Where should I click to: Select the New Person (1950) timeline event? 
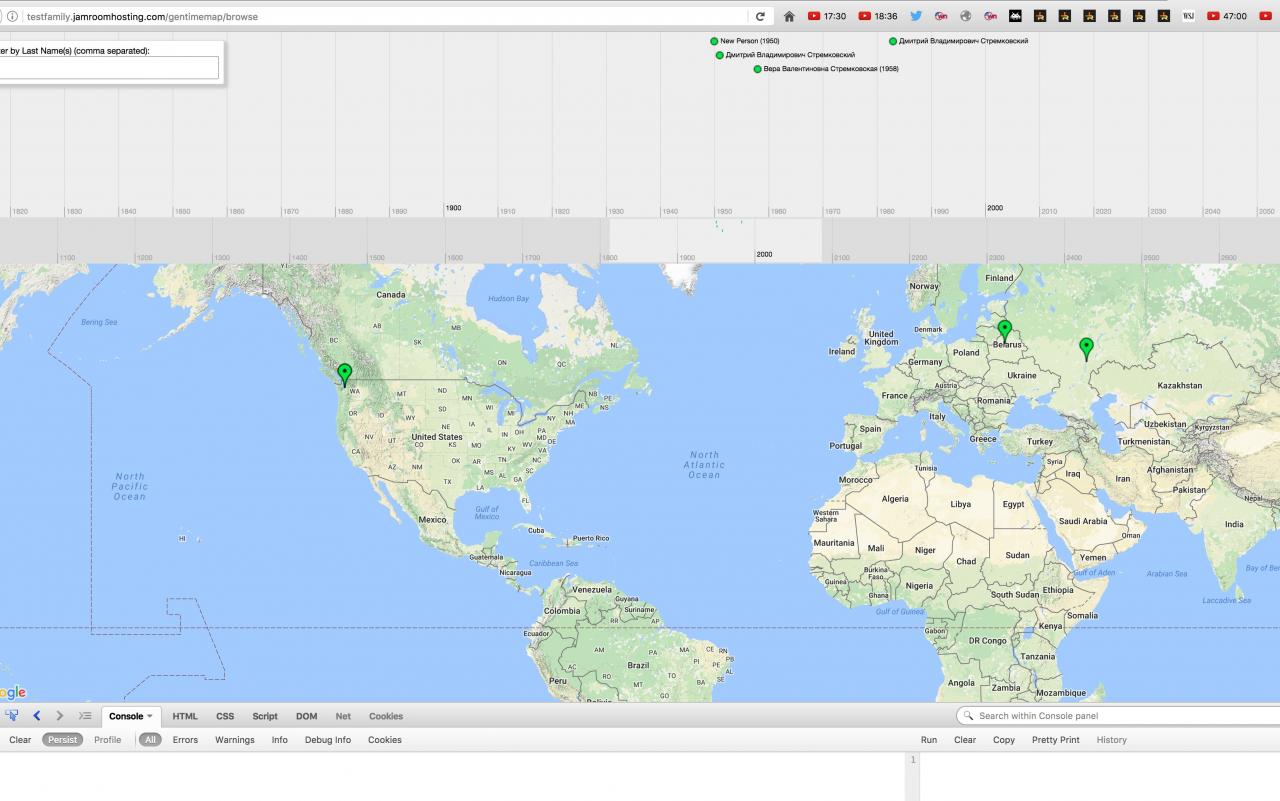[x=748, y=41]
